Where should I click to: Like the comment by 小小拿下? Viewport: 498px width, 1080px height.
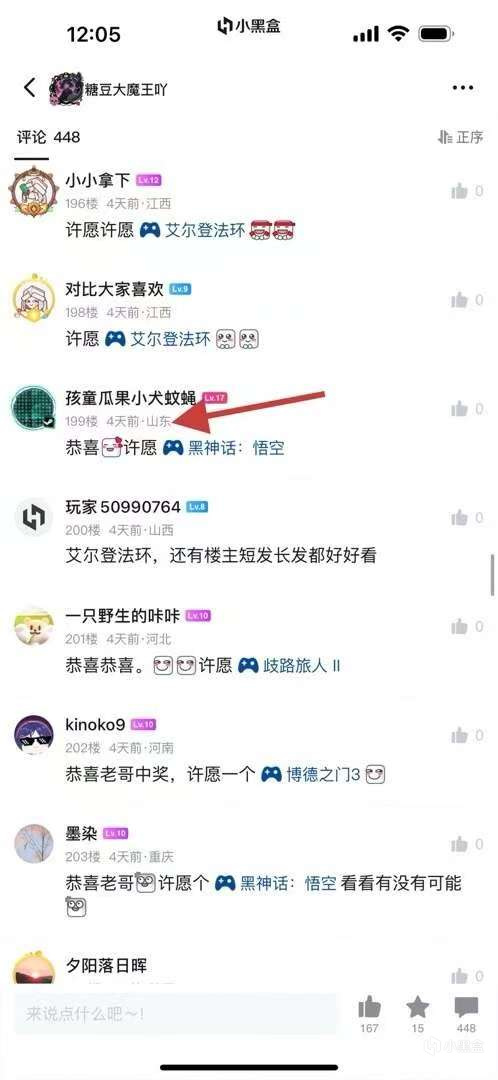point(459,191)
